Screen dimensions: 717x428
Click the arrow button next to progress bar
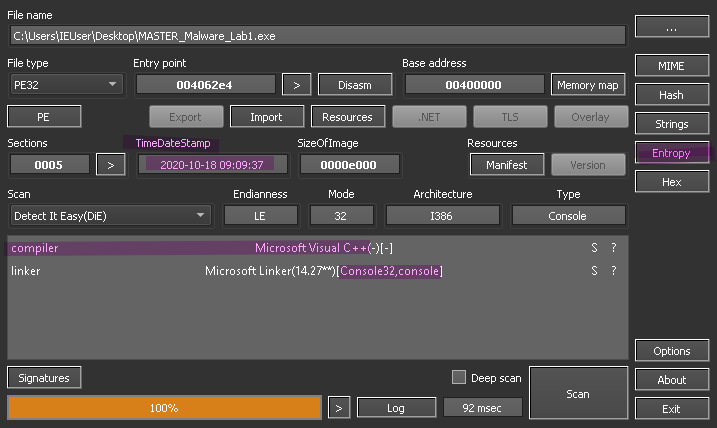point(339,408)
